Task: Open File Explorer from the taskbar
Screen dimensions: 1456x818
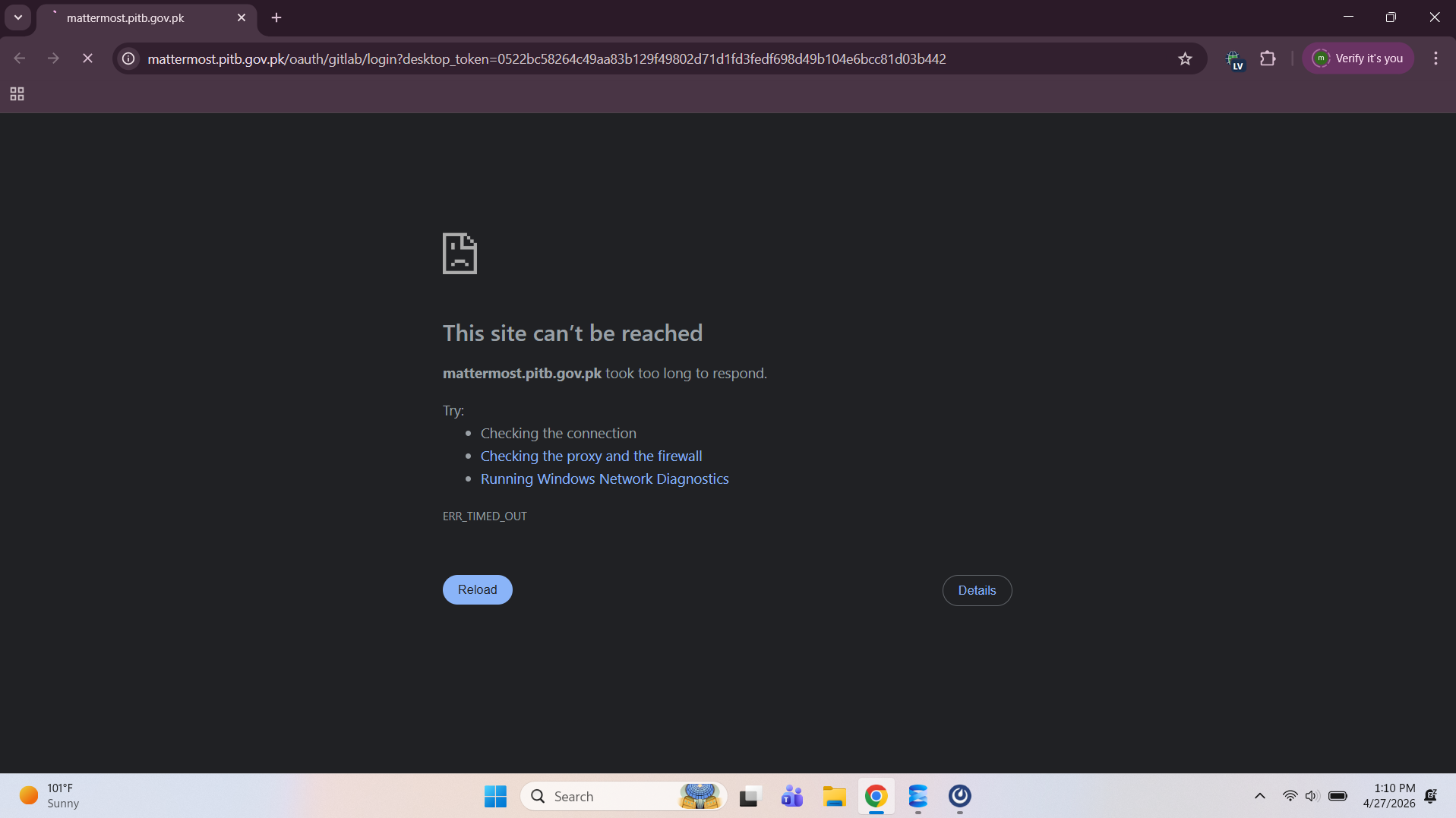Action: (834, 796)
